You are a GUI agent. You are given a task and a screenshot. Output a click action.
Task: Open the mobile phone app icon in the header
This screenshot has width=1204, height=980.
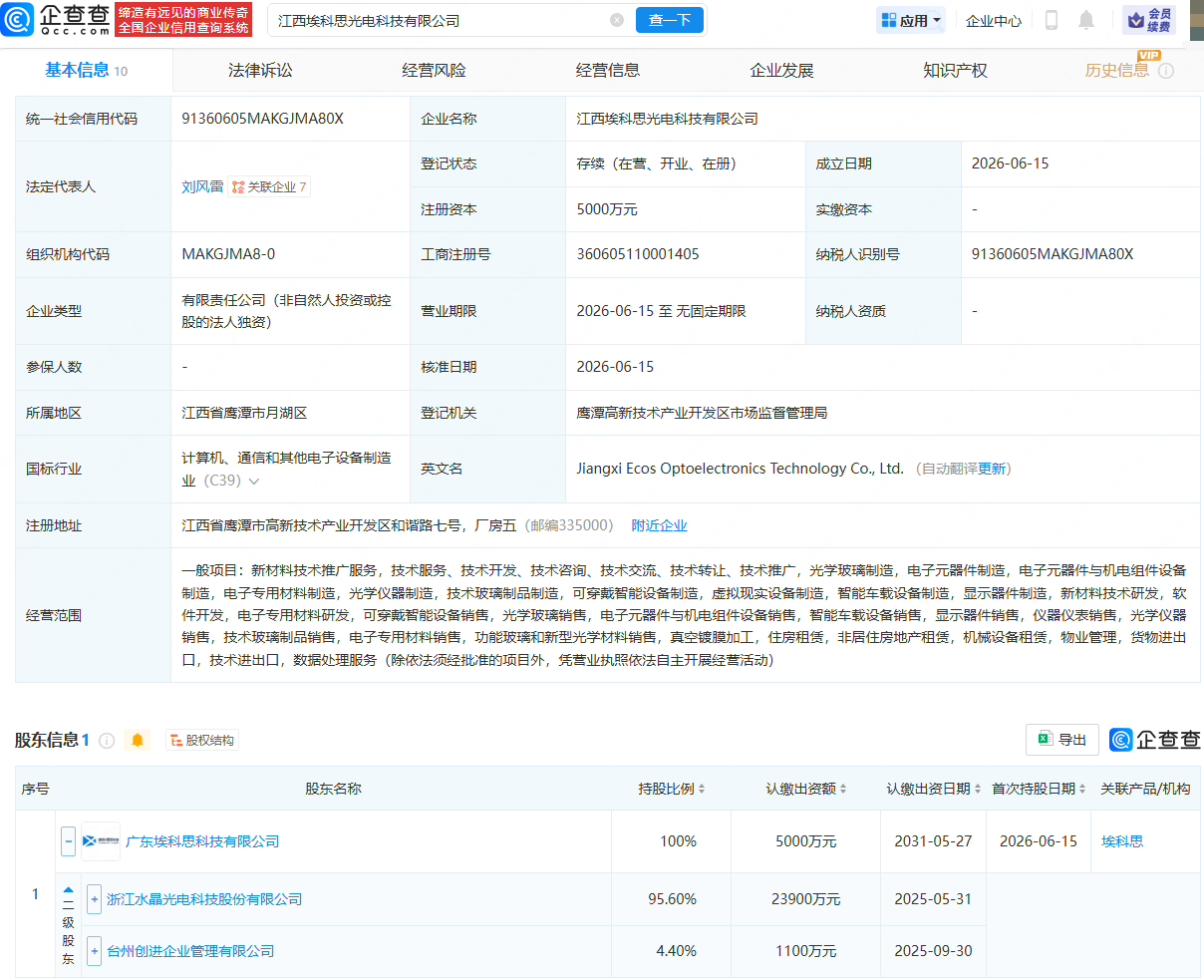1052,20
